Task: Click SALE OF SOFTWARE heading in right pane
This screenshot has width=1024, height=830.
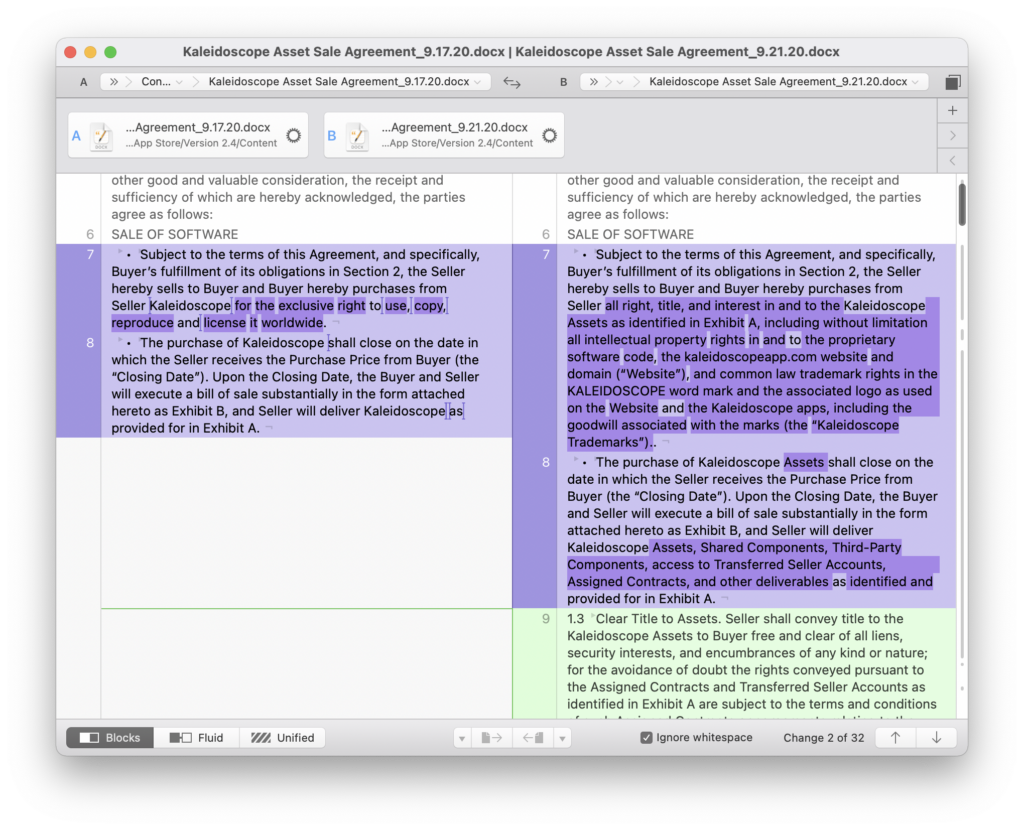Action: pyautogui.click(x=630, y=234)
